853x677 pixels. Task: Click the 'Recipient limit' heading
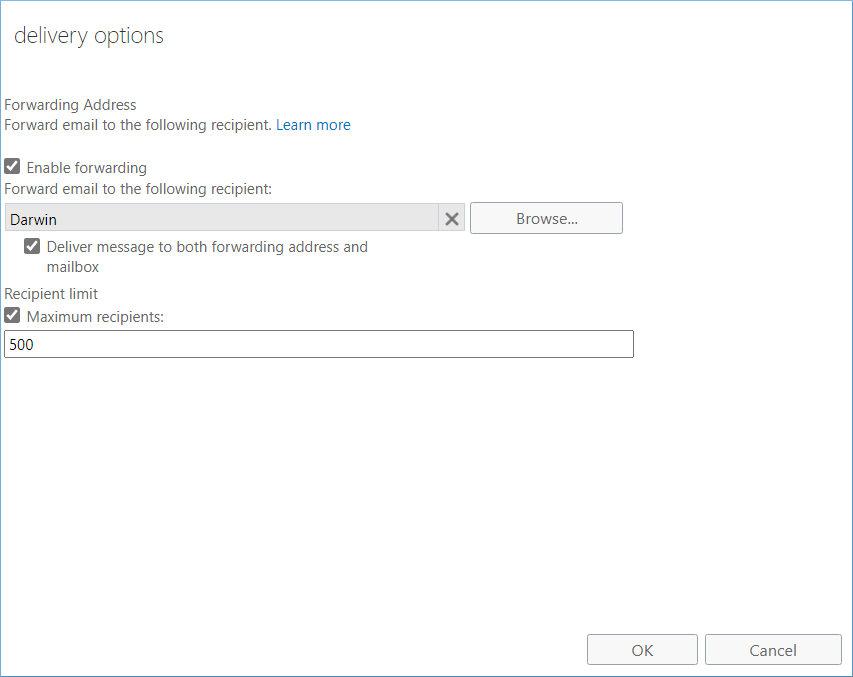coord(51,294)
